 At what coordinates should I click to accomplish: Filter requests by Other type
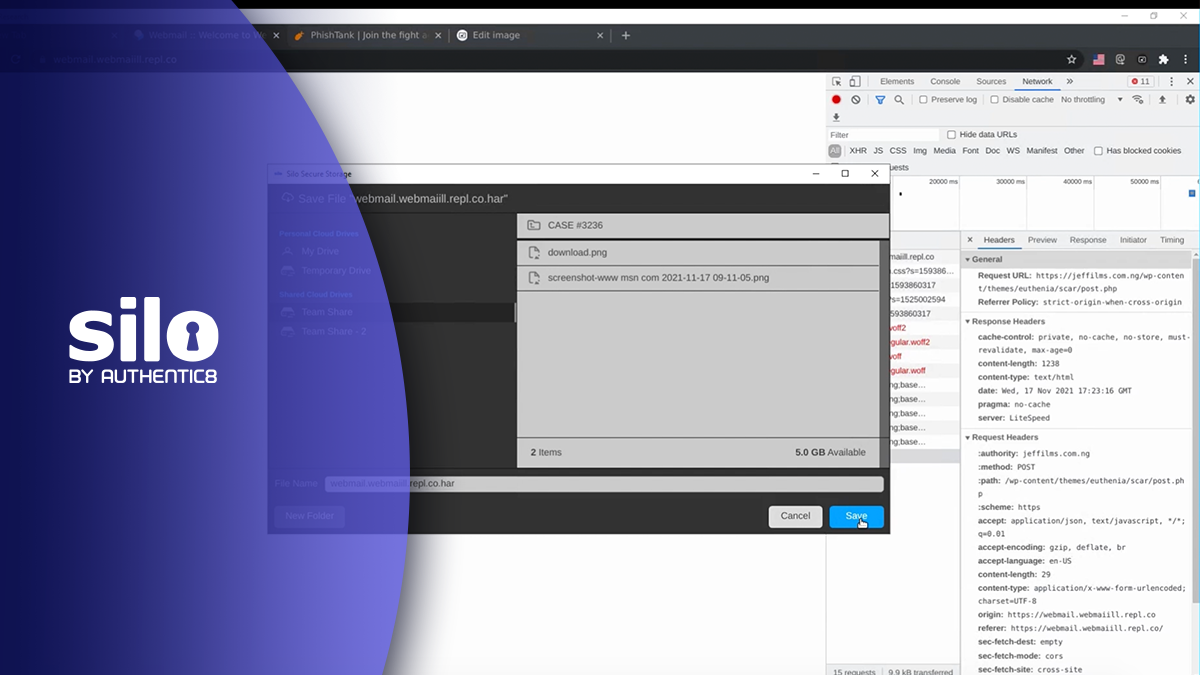tap(1074, 151)
